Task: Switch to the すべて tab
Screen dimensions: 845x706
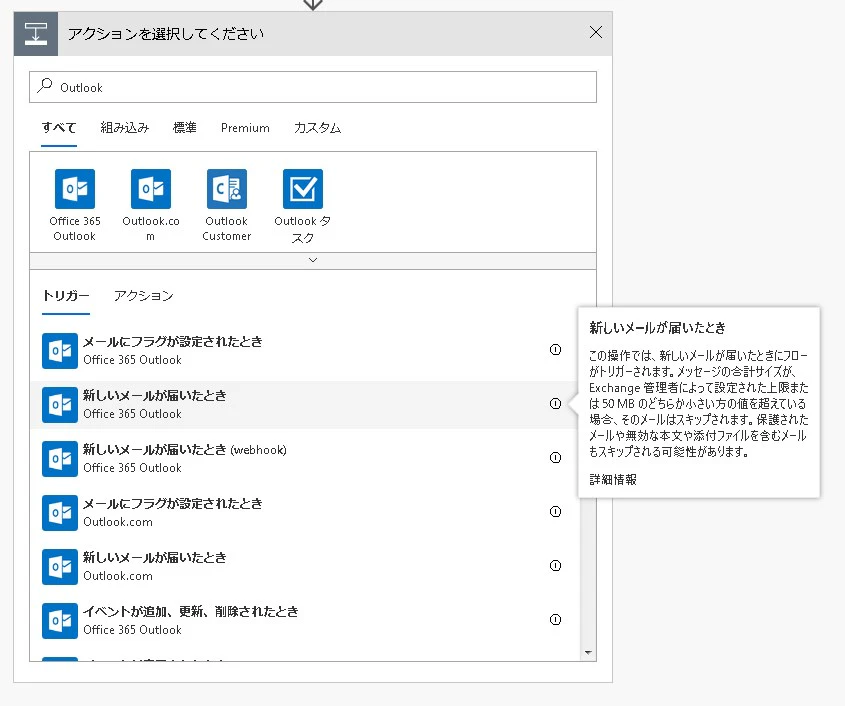Action: click(59, 128)
